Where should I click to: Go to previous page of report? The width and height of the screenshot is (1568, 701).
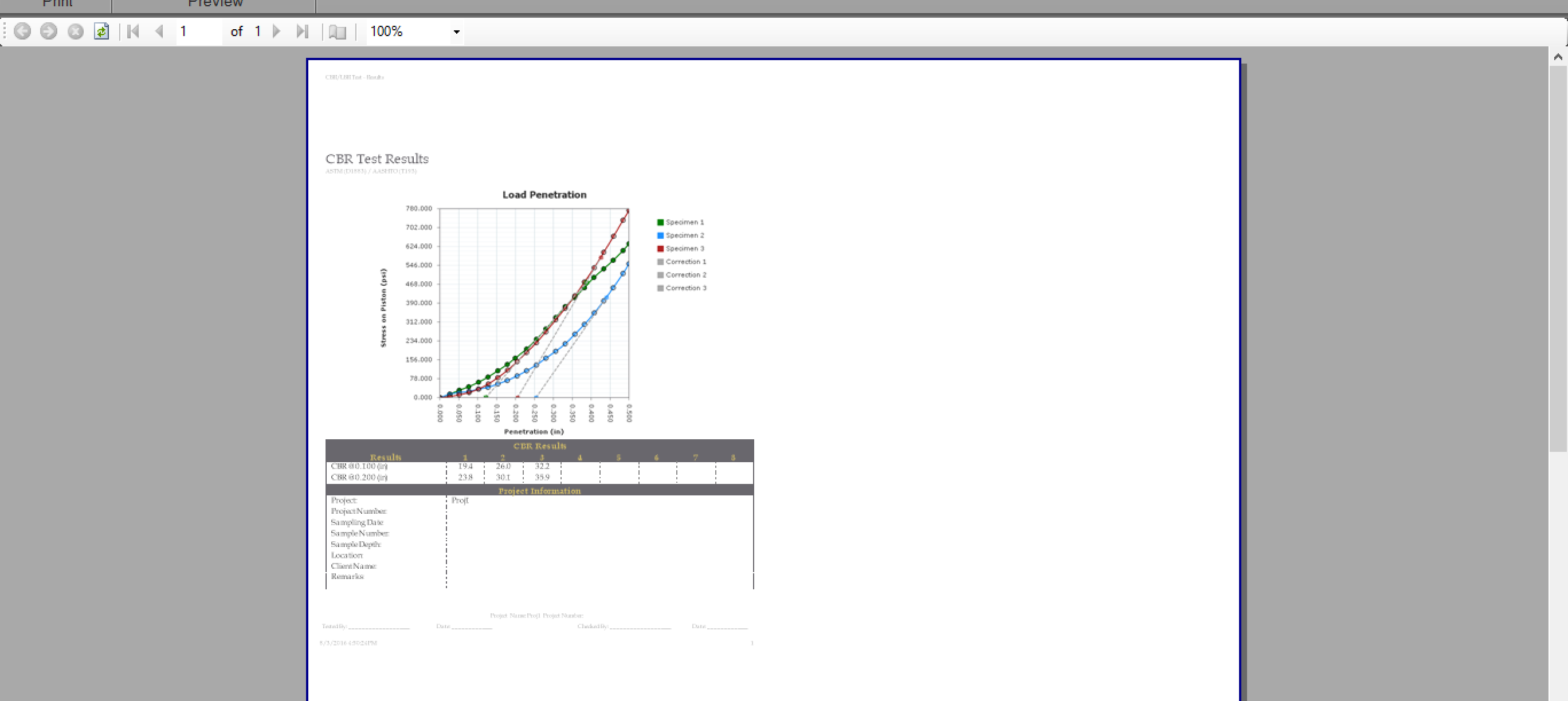(159, 31)
